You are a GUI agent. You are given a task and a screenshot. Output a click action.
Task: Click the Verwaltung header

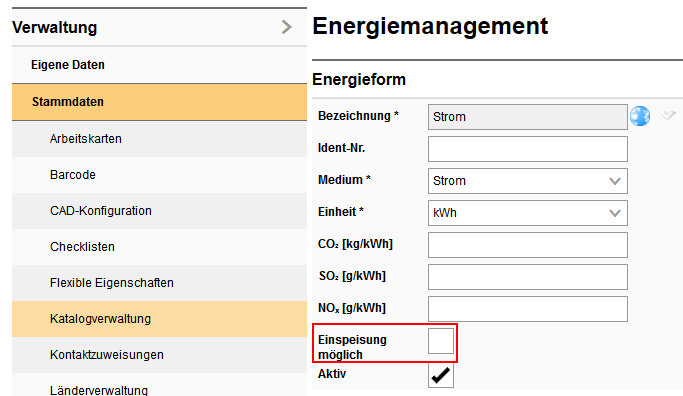(159, 27)
